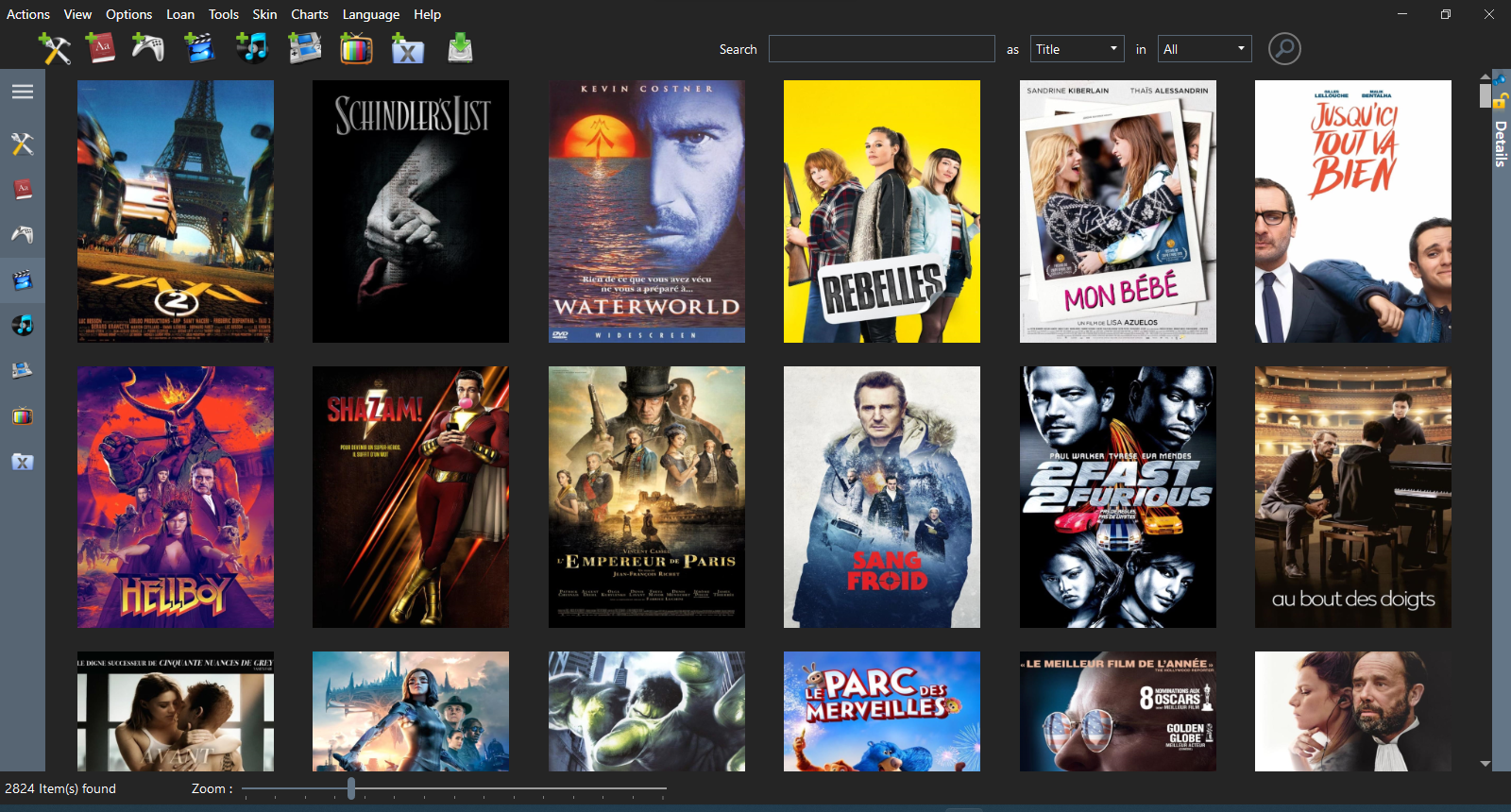Select the Cinquante Nuances successor poster
The width and height of the screenshot is (1511, 812).
[176, 711]
